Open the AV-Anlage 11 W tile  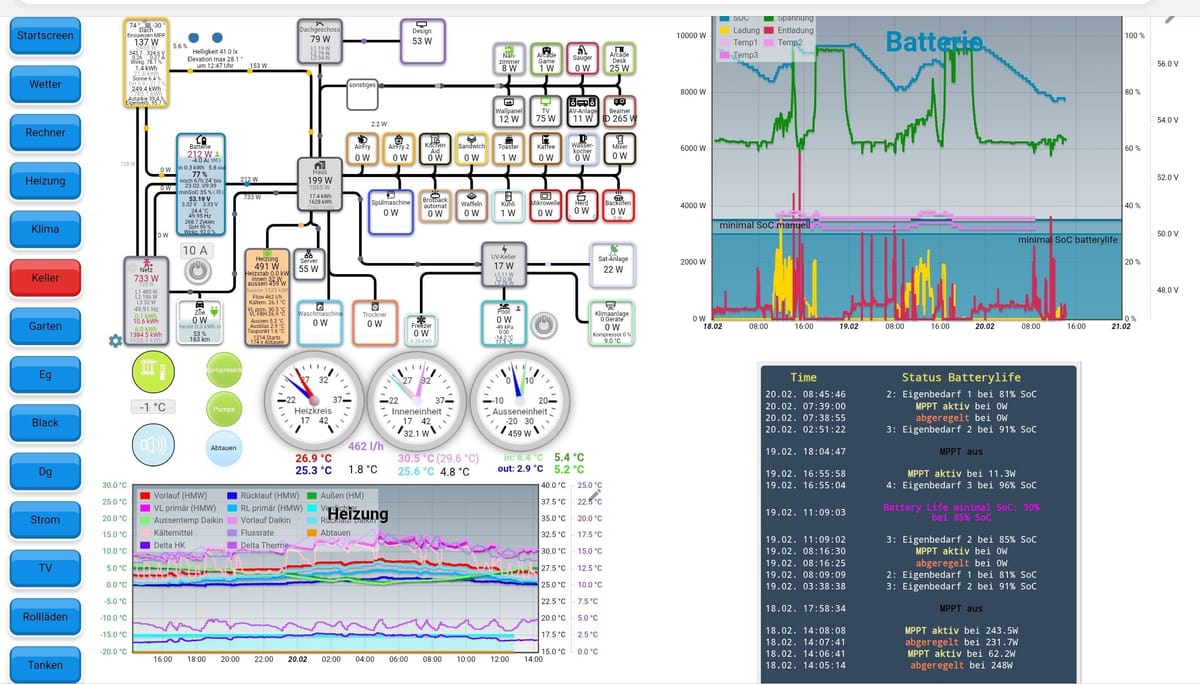pos(583,111)
